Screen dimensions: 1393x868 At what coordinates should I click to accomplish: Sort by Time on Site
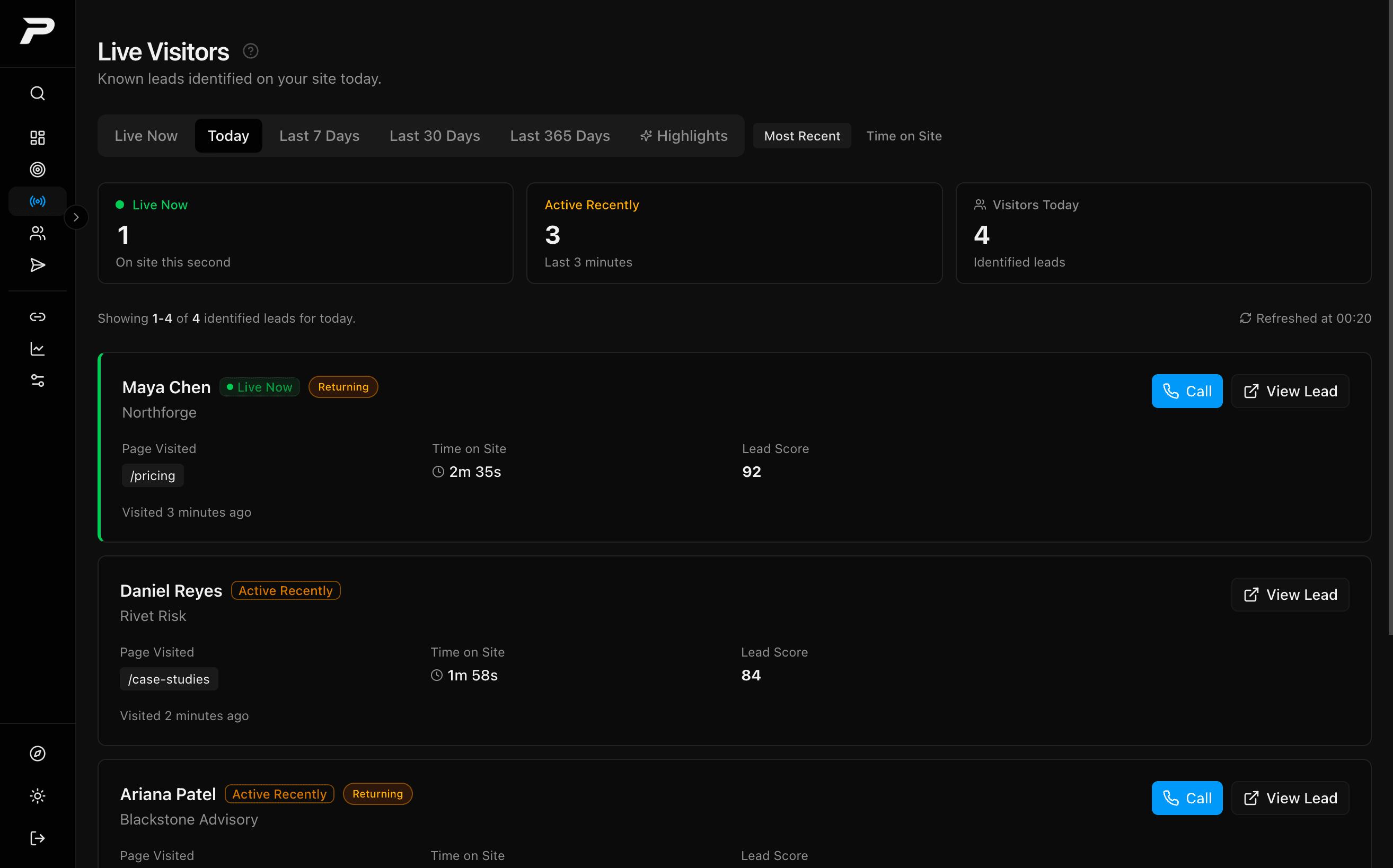(x=904, y=136)
